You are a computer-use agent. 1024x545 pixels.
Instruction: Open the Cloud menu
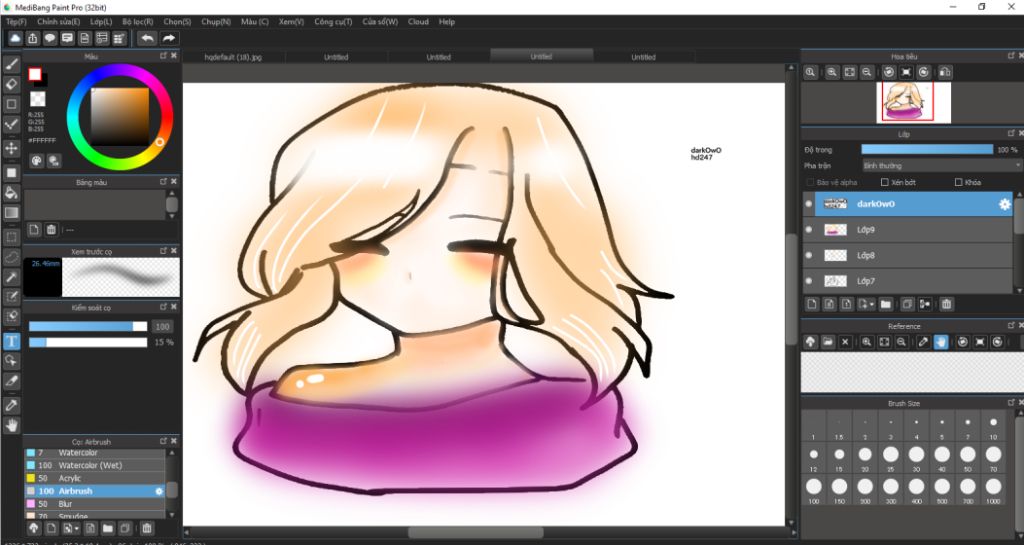(x=418, y=22)
